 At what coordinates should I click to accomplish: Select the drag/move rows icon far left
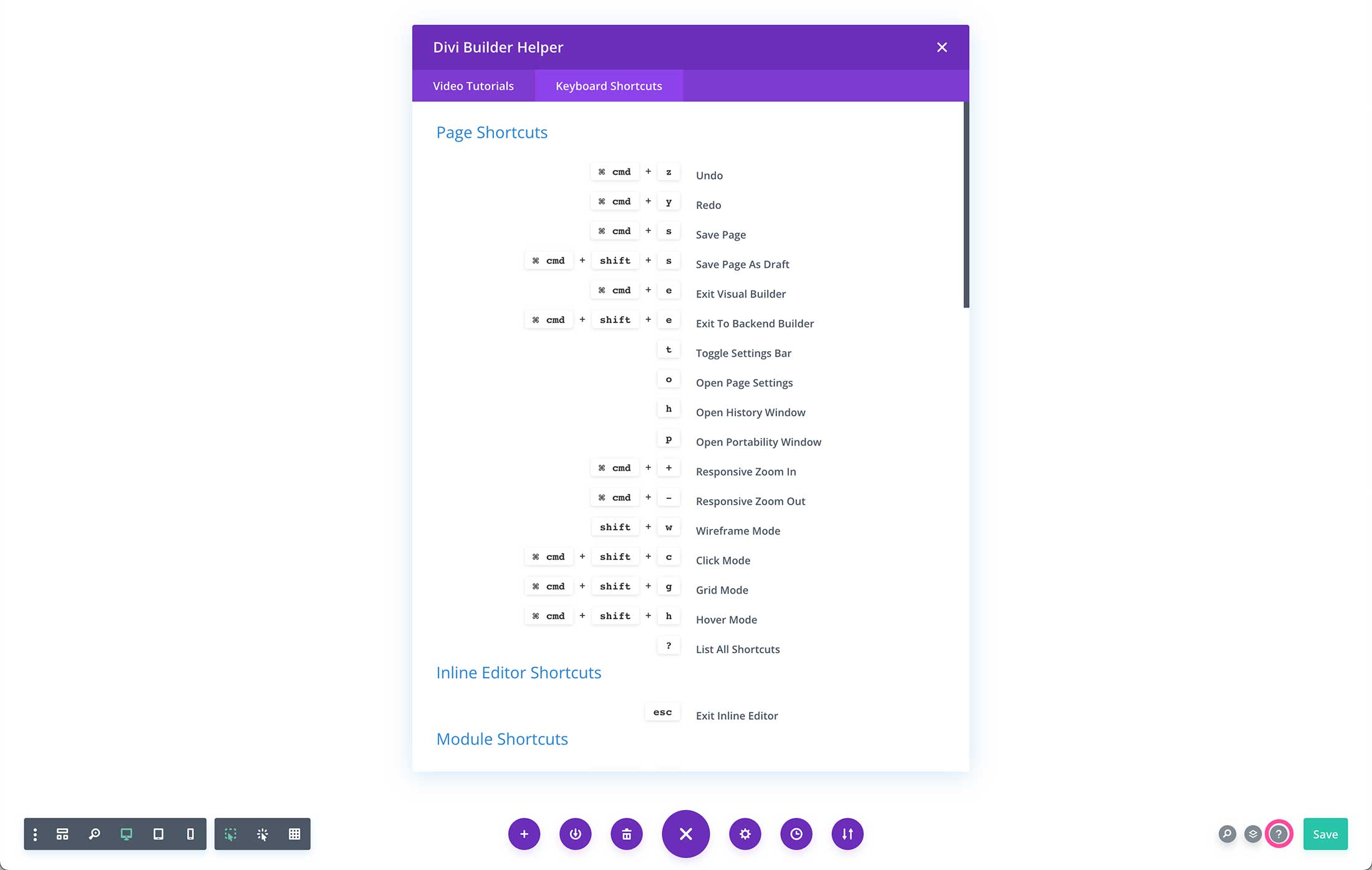point(35,834)
